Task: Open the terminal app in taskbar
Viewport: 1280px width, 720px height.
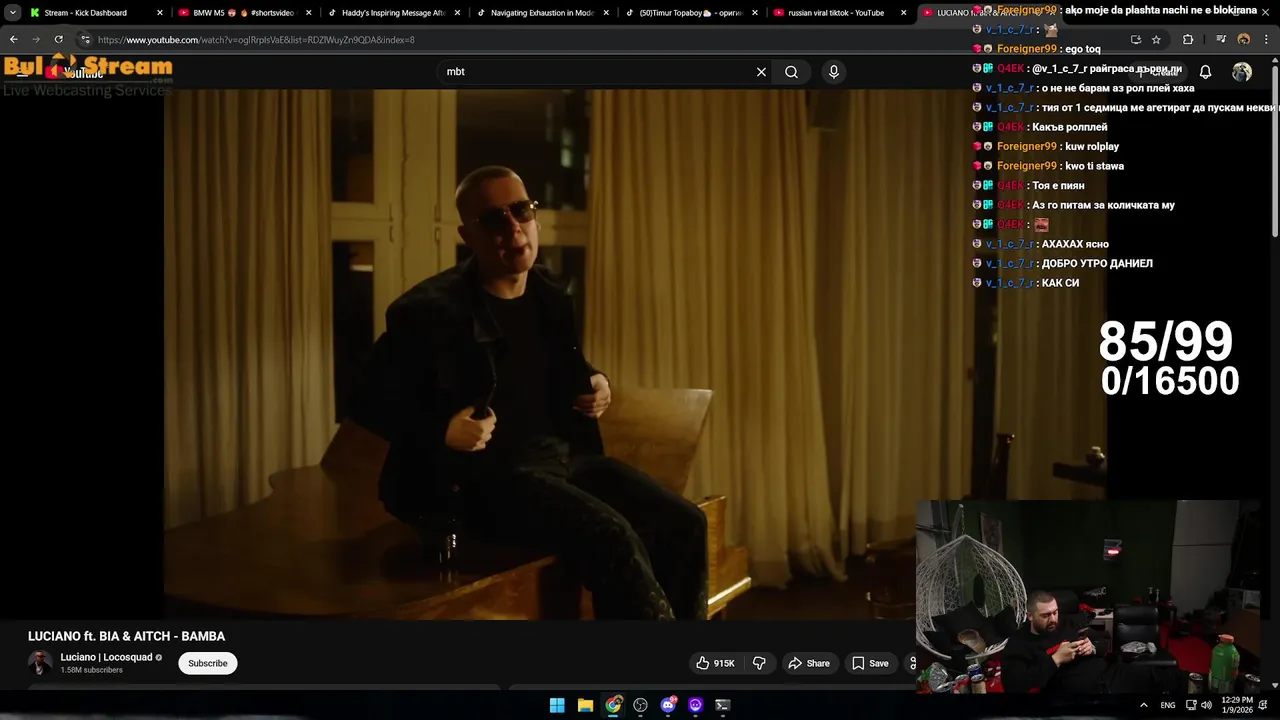Action: click(723, 705)
